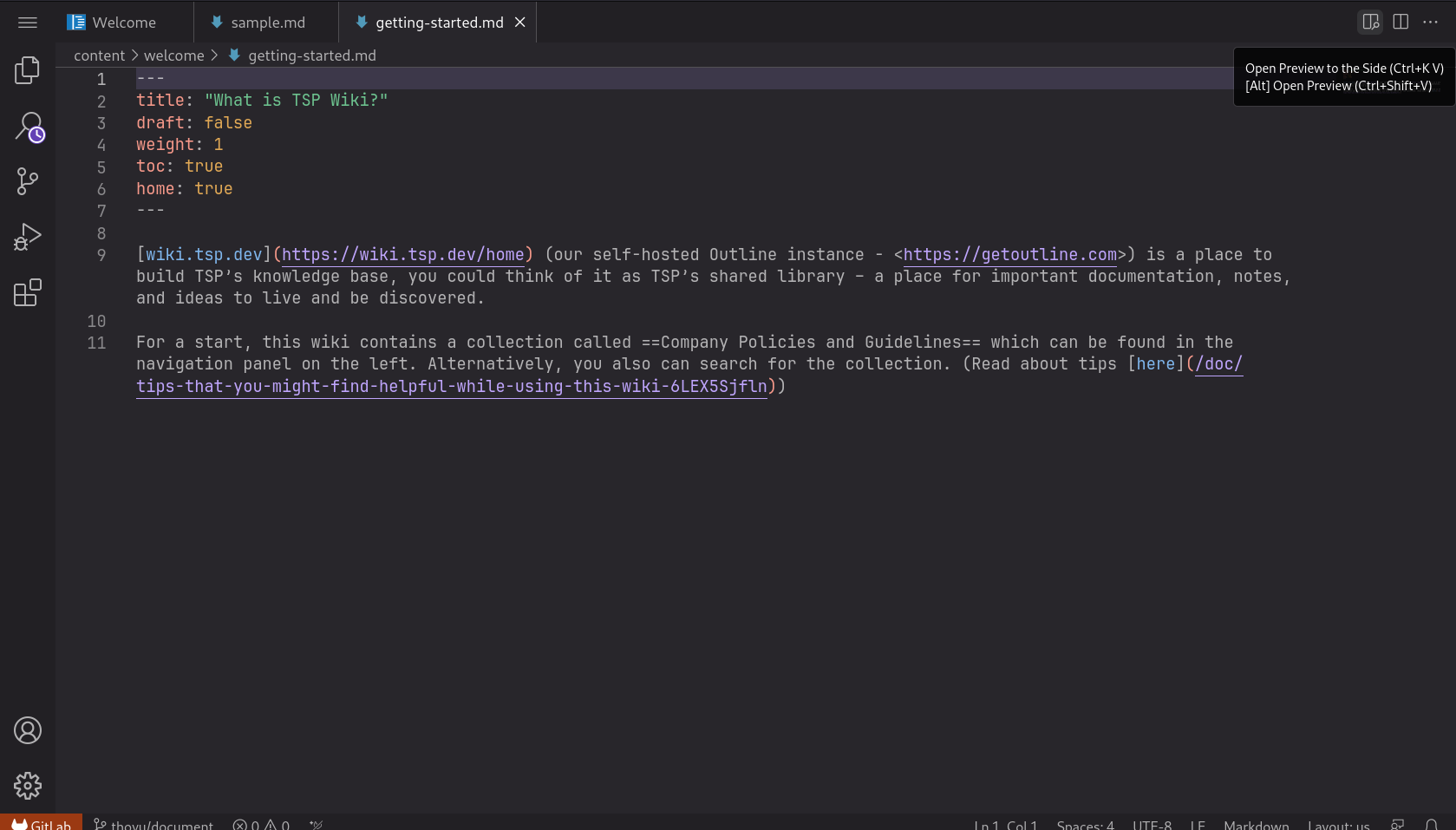Open the Explorer view in the activity bar
The width and height of the screenshot is (1456, 830).
[28, 70]
